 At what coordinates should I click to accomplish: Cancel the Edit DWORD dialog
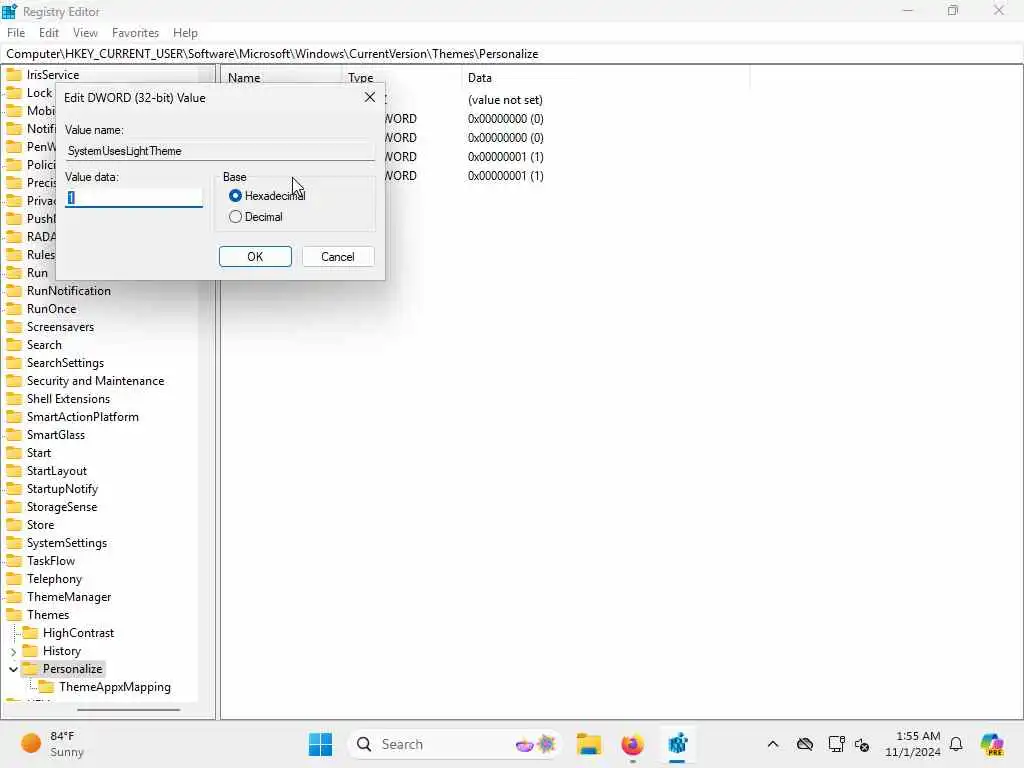click(338, 257)
